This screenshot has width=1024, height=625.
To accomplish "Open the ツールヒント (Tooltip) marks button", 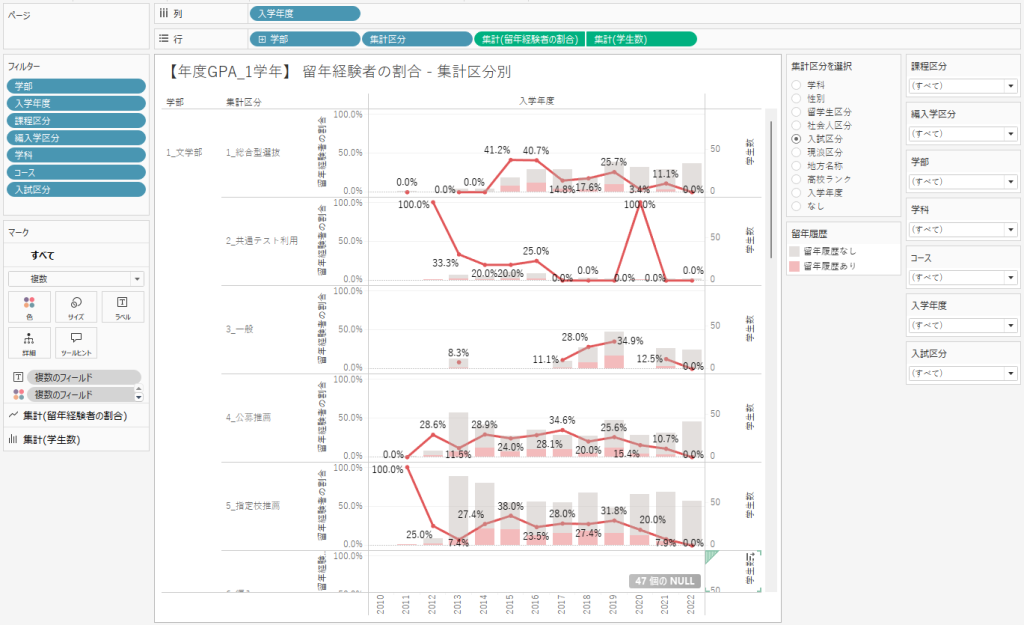I will pyautogui.click(x=76, y=342).
